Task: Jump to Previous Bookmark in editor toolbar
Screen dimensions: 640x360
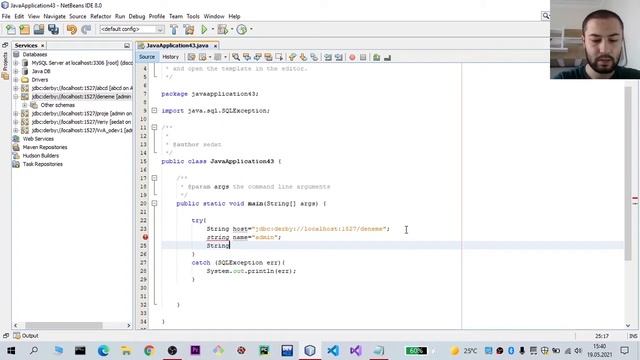Action: click(292, 57)
